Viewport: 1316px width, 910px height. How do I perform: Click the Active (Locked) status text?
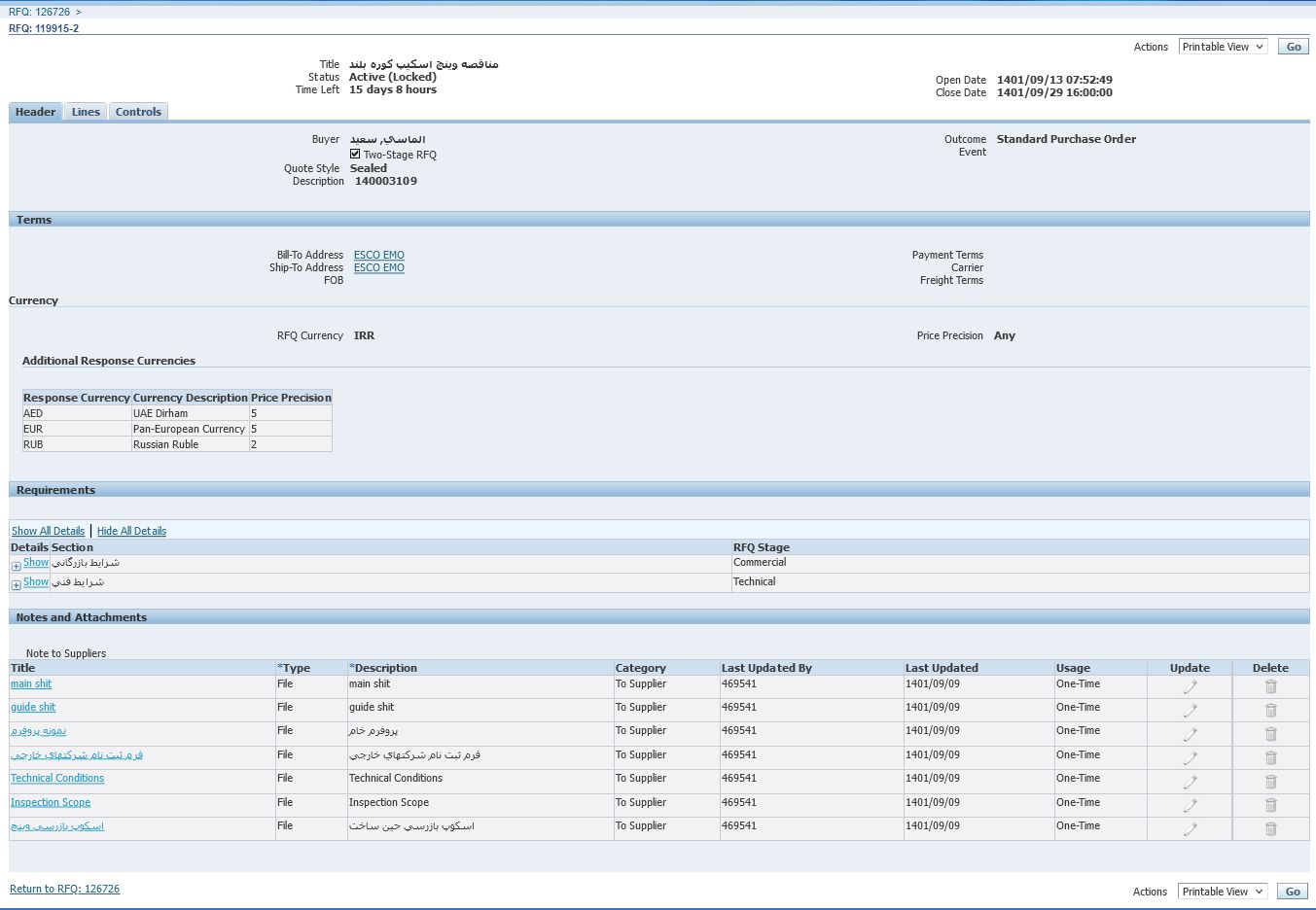click(393, 77)
